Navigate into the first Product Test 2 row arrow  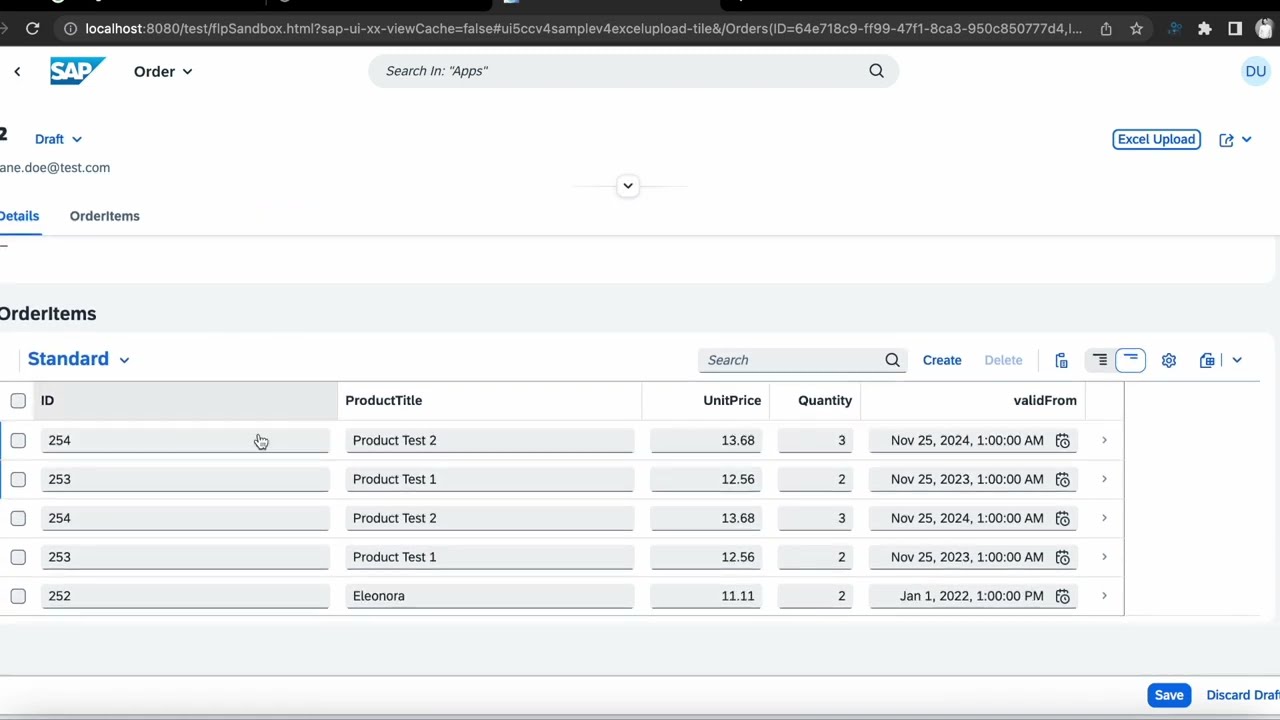(x=1104, y=440)
